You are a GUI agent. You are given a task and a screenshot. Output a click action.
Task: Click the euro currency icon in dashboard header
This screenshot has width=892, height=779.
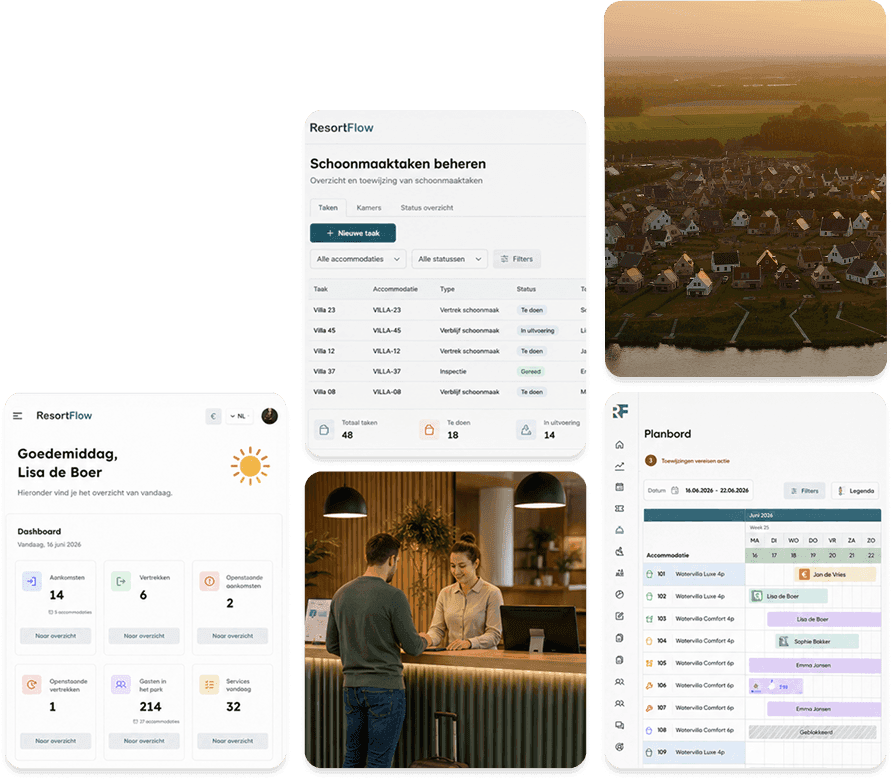[x=213, y=416]
